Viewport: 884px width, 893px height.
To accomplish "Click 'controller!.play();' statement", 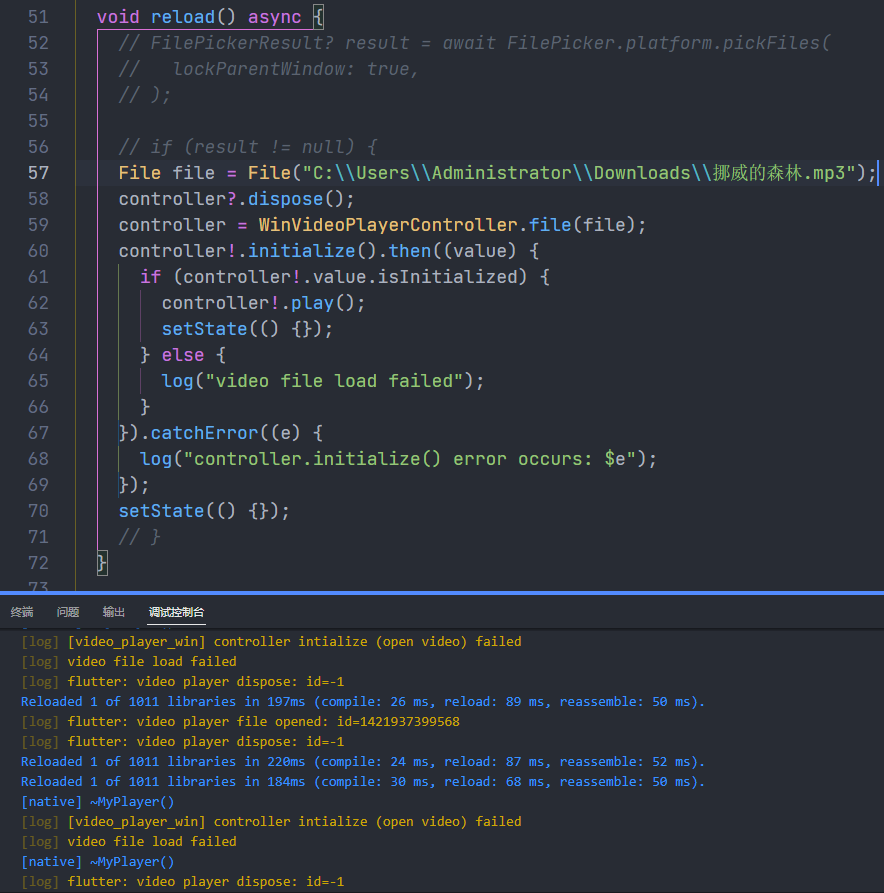I will pos(263,303).
